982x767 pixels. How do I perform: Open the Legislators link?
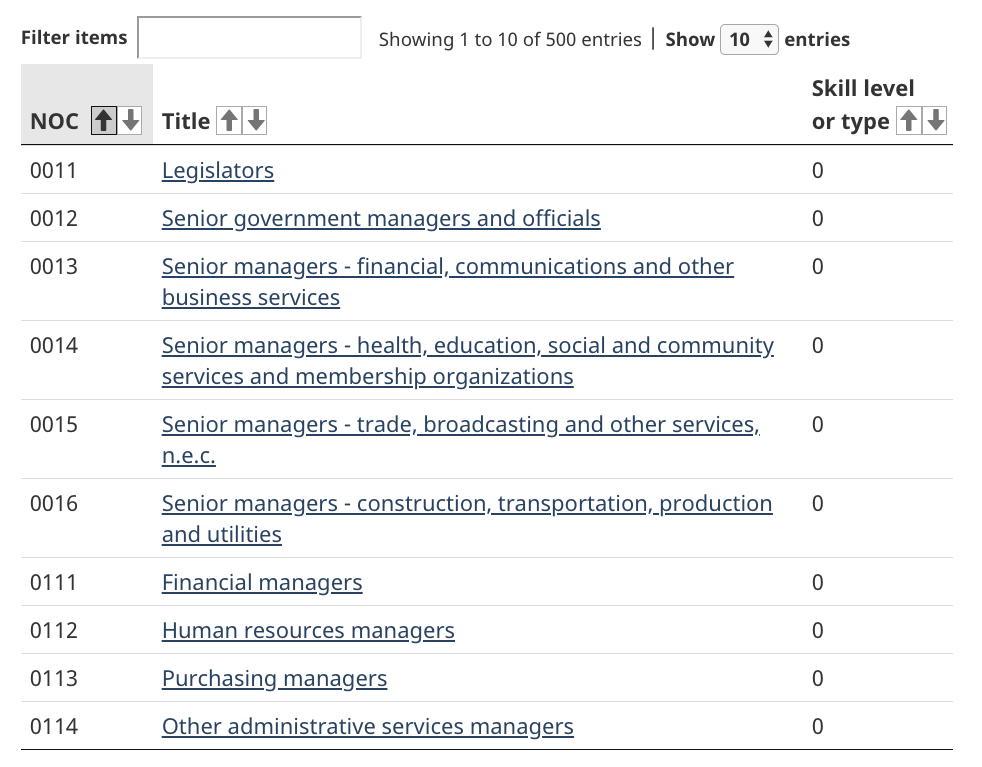click(x=218, y=170)
